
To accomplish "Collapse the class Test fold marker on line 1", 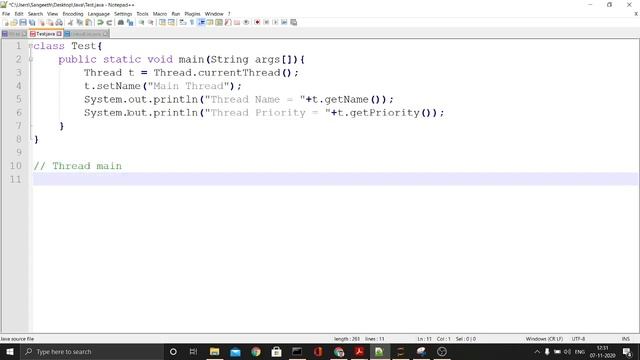I will click(x=31, y=46).
